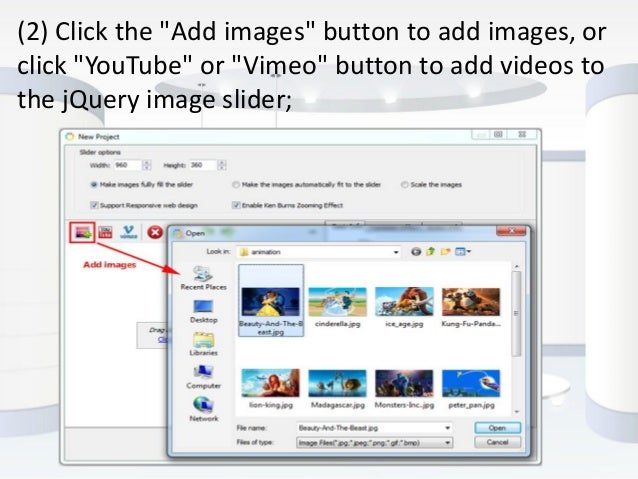Click the YouTube video toolbar icon
The width and height of the screenshot is (638, 479).
[x=105, y=232]
